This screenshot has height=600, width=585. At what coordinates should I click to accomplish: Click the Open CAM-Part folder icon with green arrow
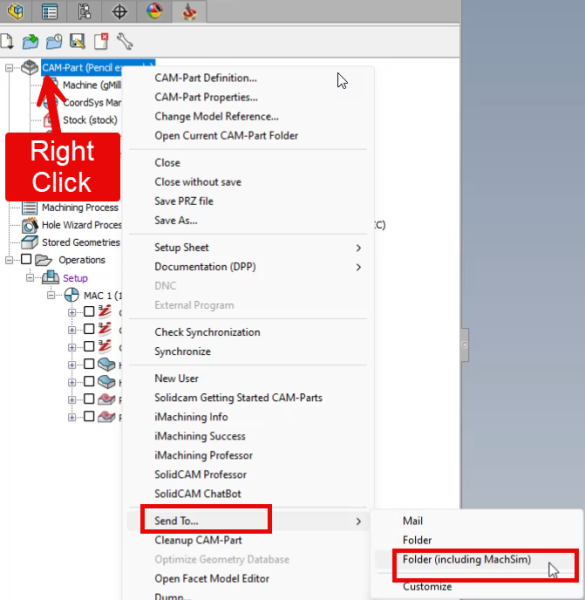30,41
